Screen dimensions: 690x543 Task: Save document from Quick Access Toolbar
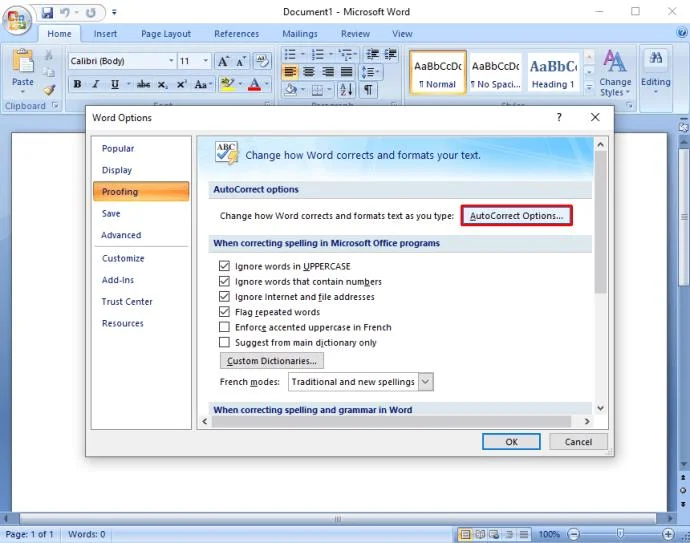tap(47, 12)
